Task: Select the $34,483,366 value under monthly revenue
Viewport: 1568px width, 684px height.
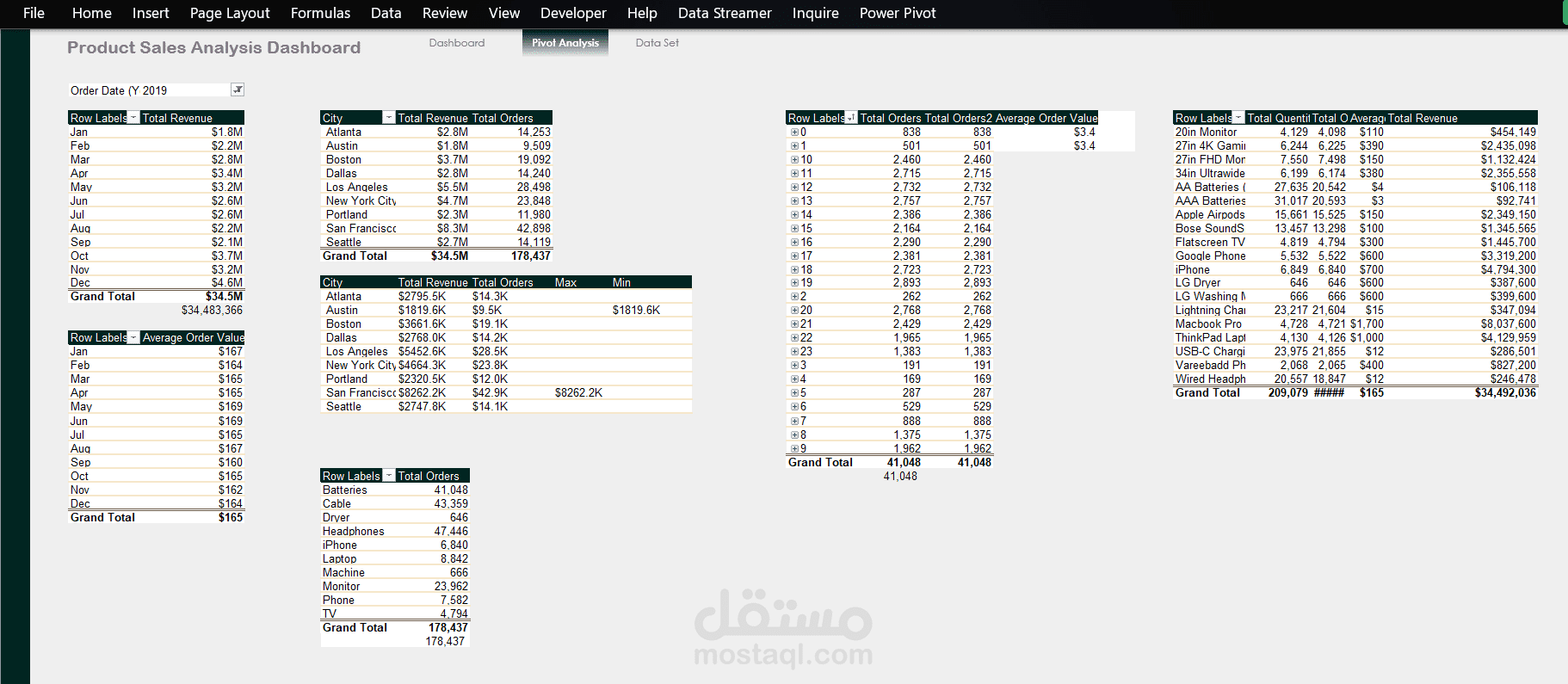Action: pos(212,310)
